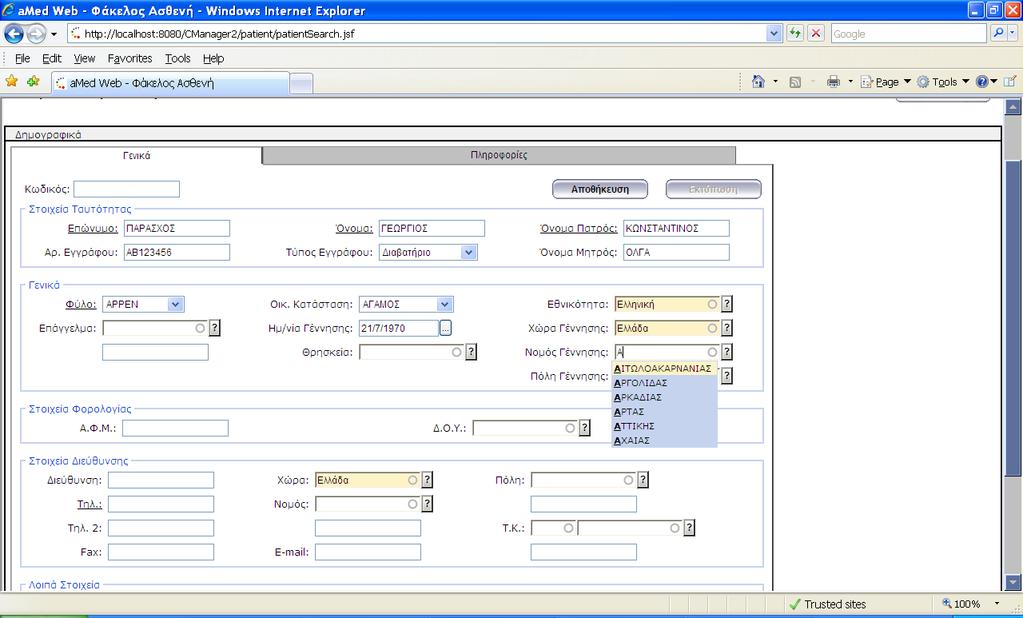
Task: Click the page scrollbar up arrow
Action: click(x=1013, y=106)
